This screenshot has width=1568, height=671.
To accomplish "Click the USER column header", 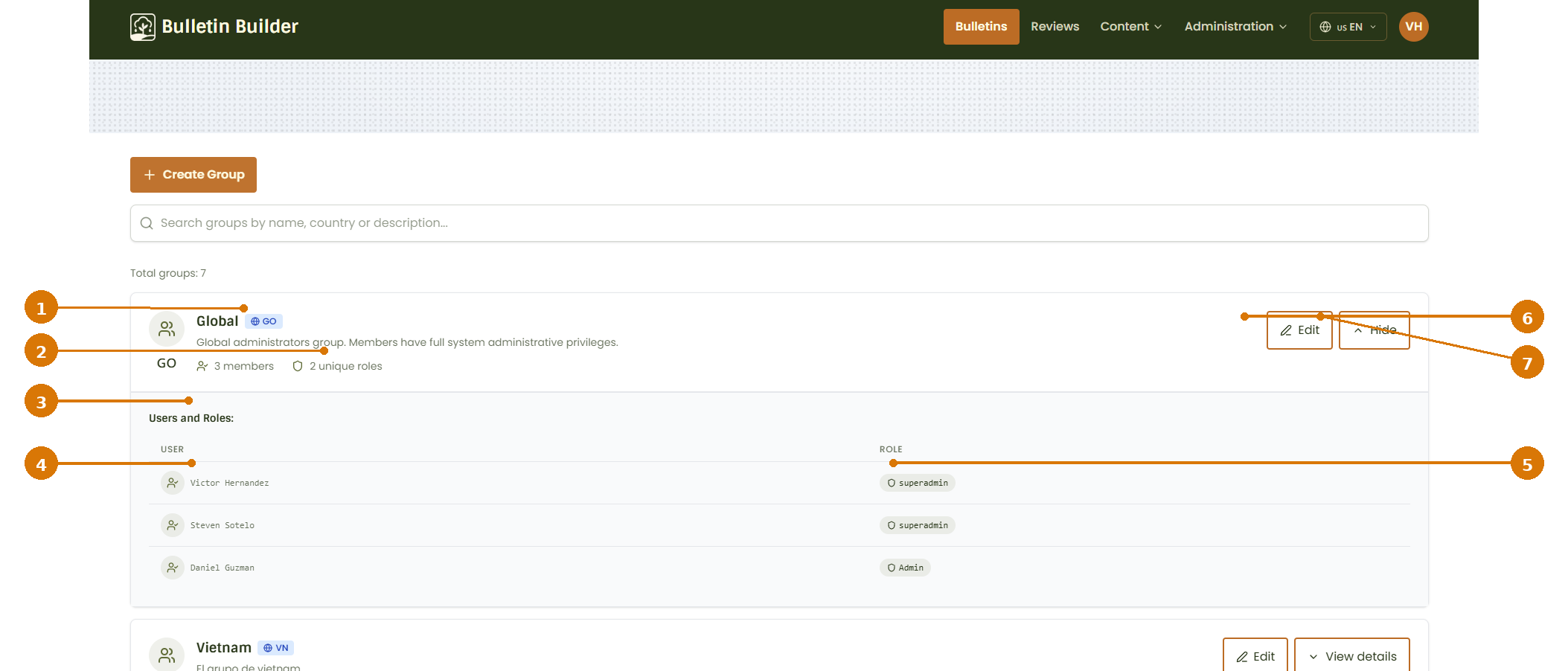I will [172, 449].
